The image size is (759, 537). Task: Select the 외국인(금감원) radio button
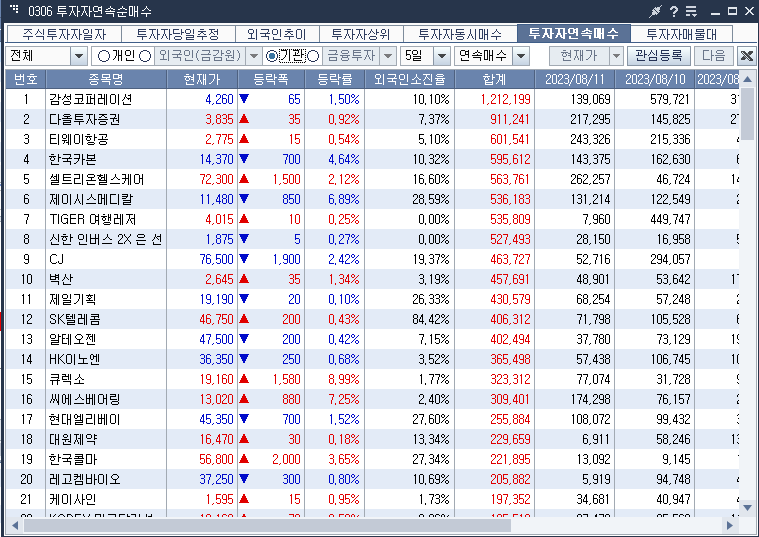coord(145,56)
